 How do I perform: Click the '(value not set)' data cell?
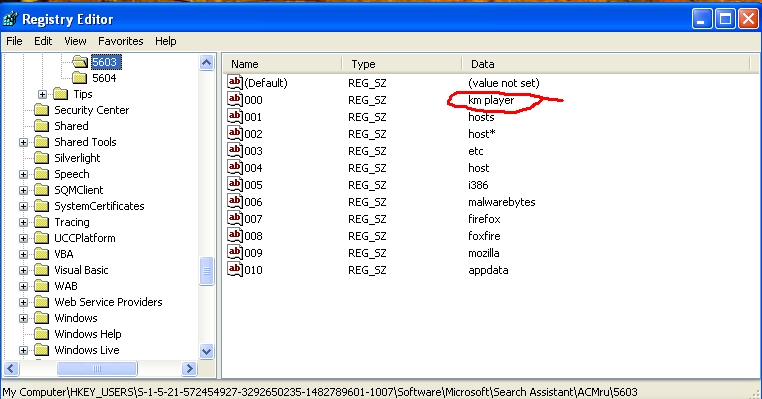click(x=503, y=83)
